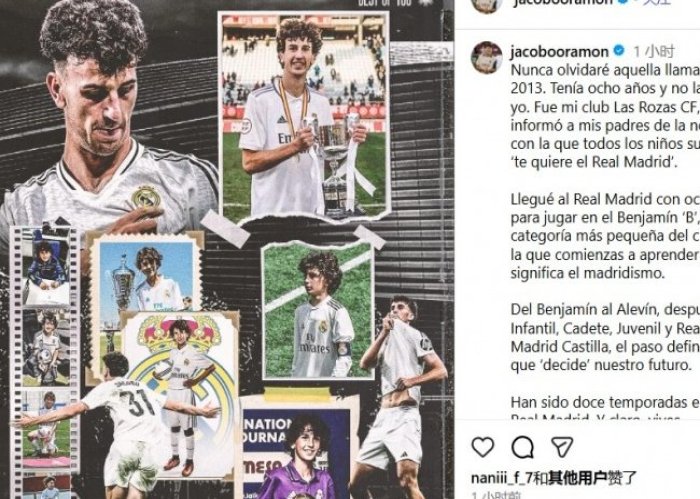Like the post with the heart icon
Screen dimensions: 700x499
483,447
